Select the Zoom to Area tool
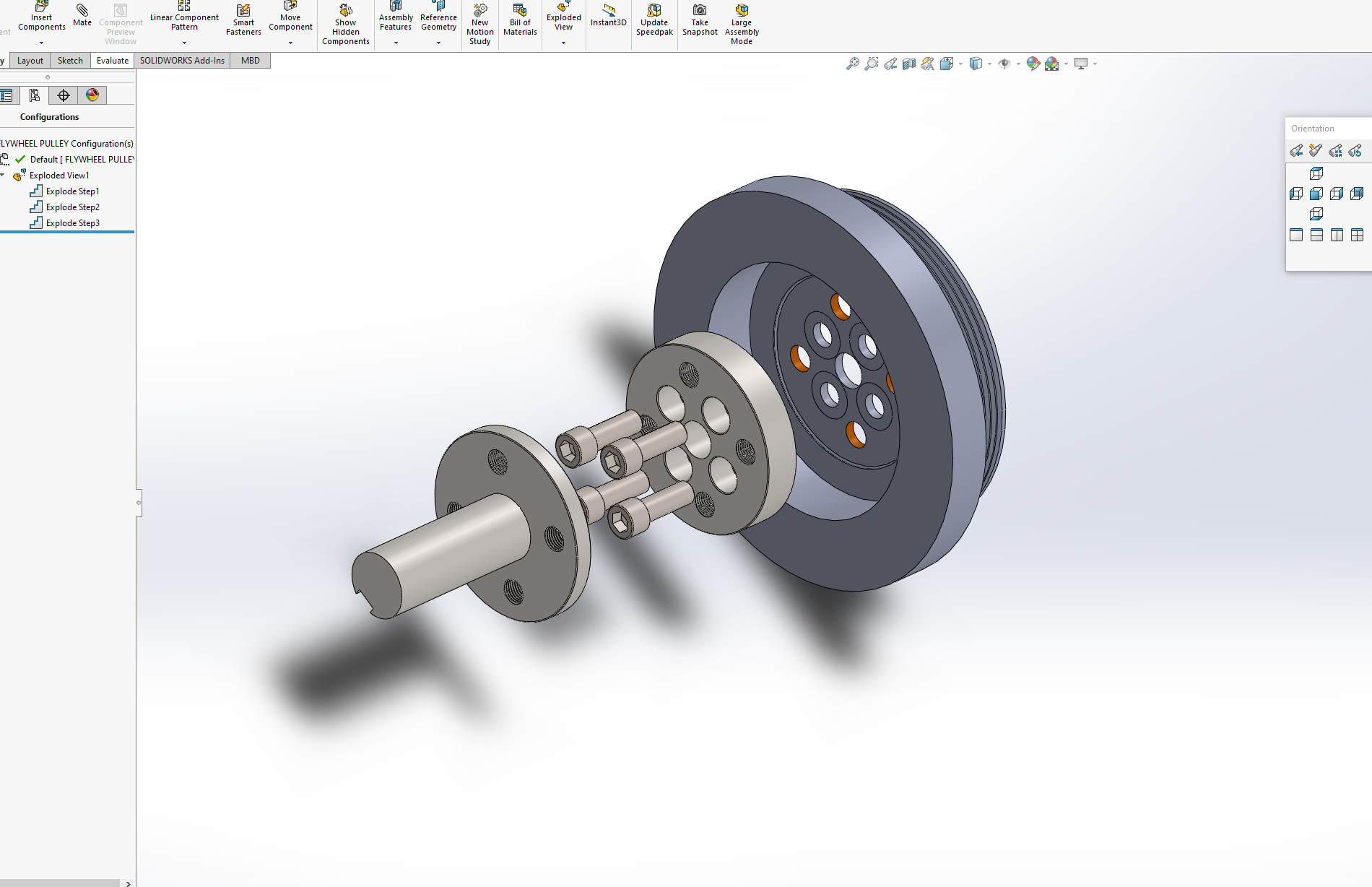The image size is (1372, 887). pyautogui.click(x=872, y=64)
